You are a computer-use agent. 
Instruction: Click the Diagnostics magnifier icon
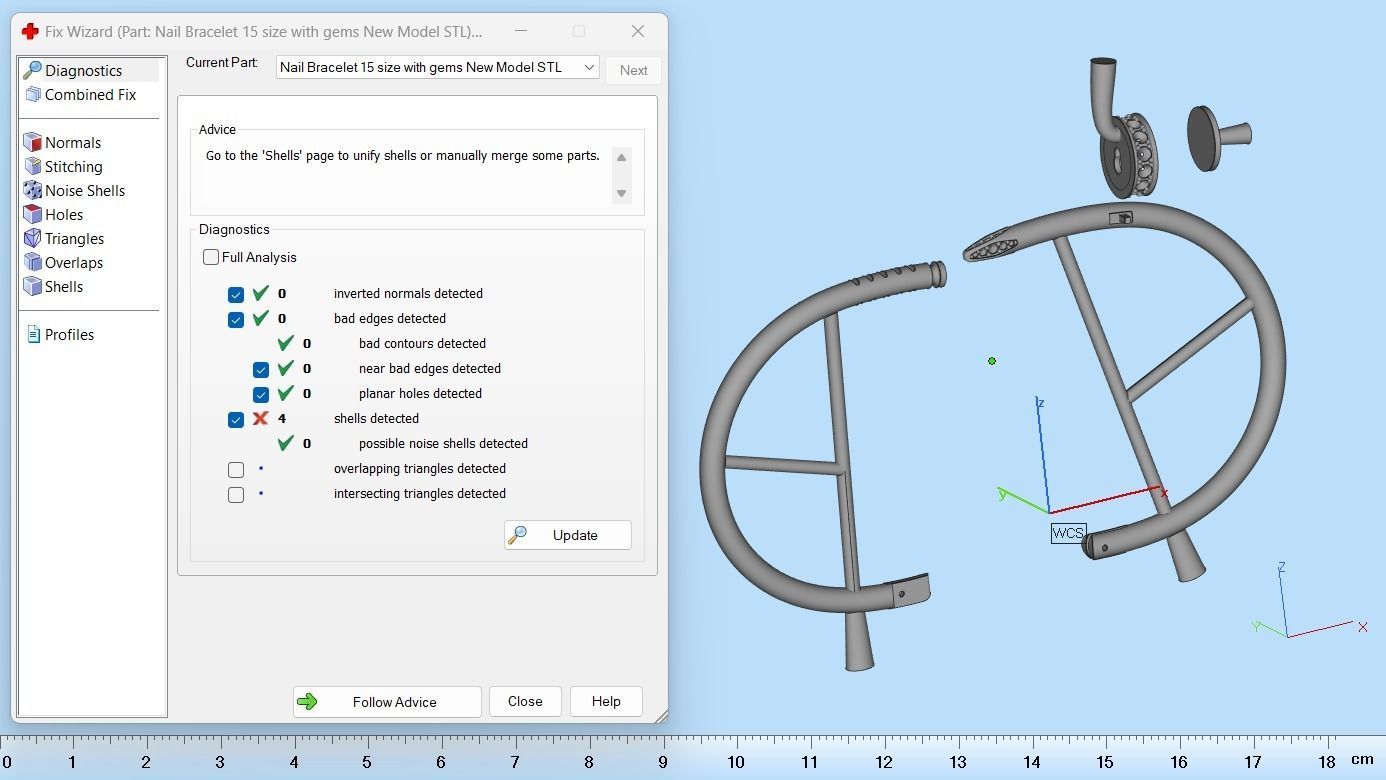(32, 71)
